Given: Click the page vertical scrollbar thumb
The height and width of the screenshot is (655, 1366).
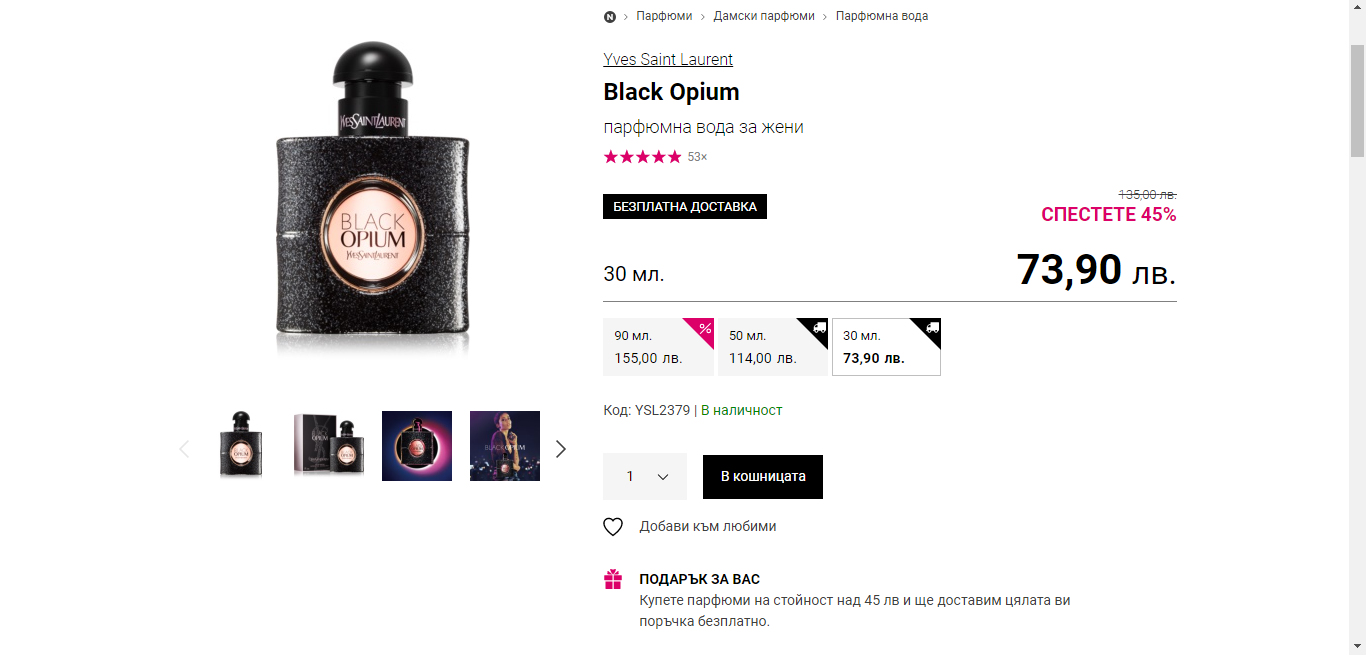Looking at the screenshot, I should [1357, 100].
